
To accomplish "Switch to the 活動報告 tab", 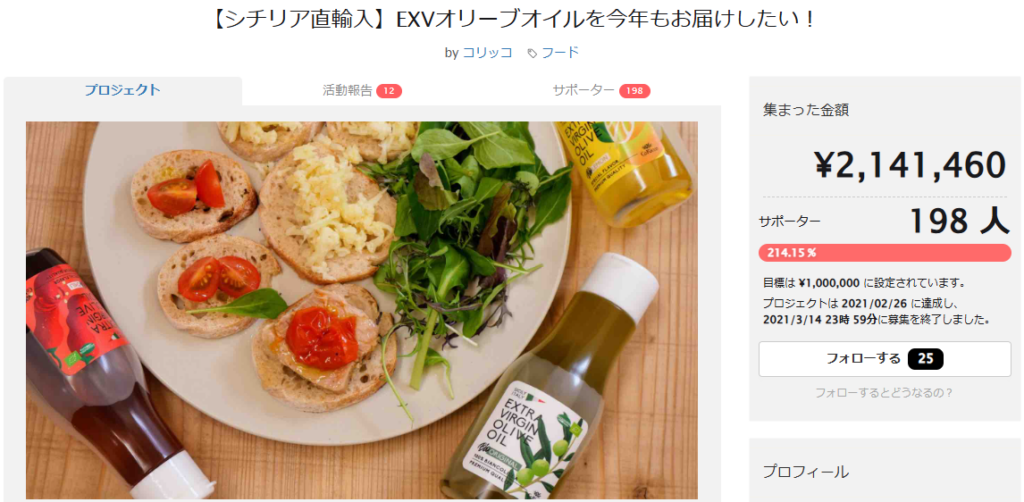I will tap(362, 91).
